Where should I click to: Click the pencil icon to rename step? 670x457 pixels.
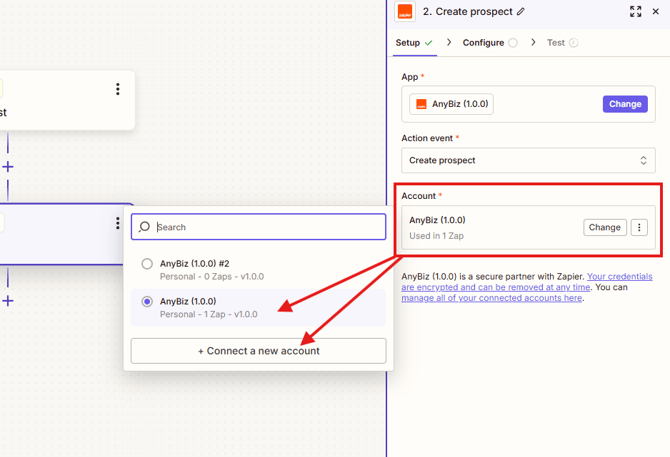tap(520, 12)
